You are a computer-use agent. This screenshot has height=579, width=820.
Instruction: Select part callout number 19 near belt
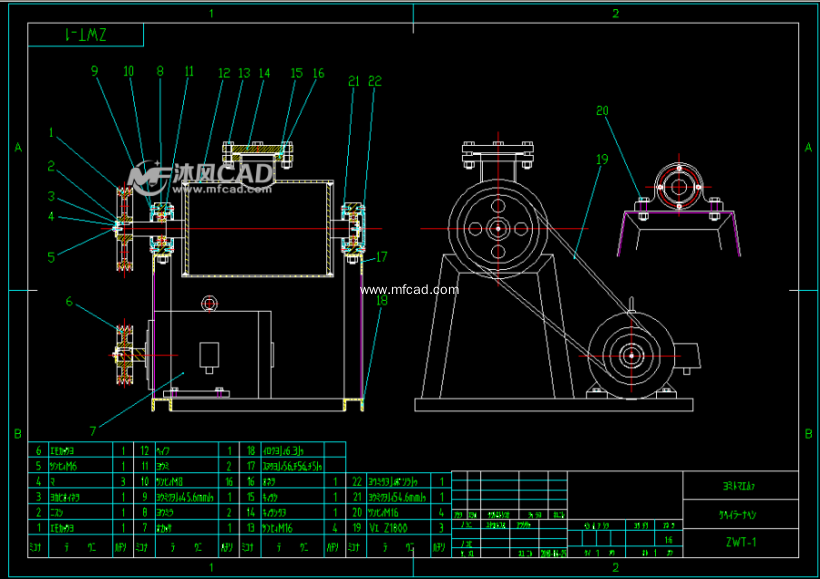[x=602, y=158]
